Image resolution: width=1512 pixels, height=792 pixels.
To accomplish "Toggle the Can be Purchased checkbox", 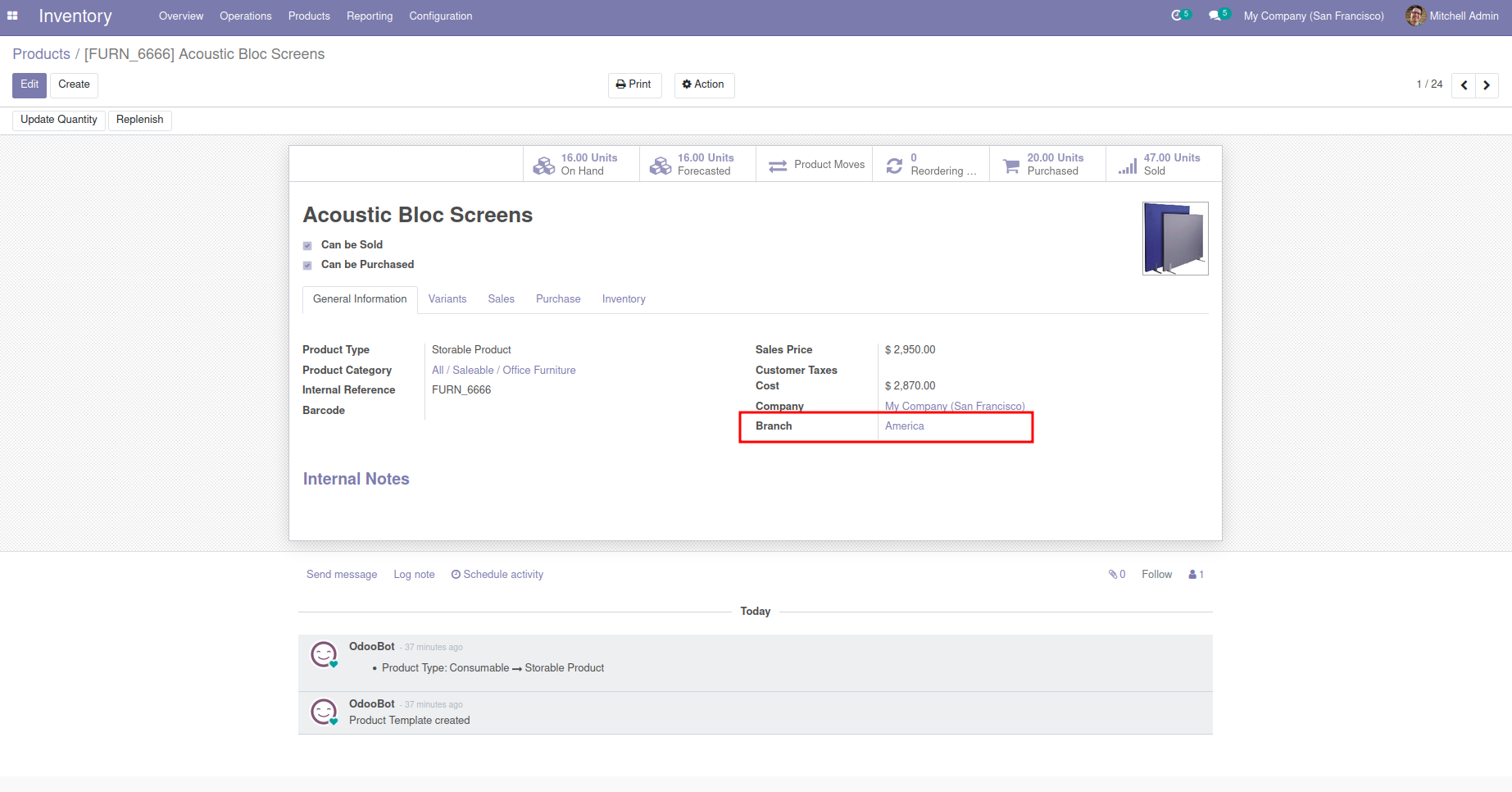I will (x=307, y=265).
